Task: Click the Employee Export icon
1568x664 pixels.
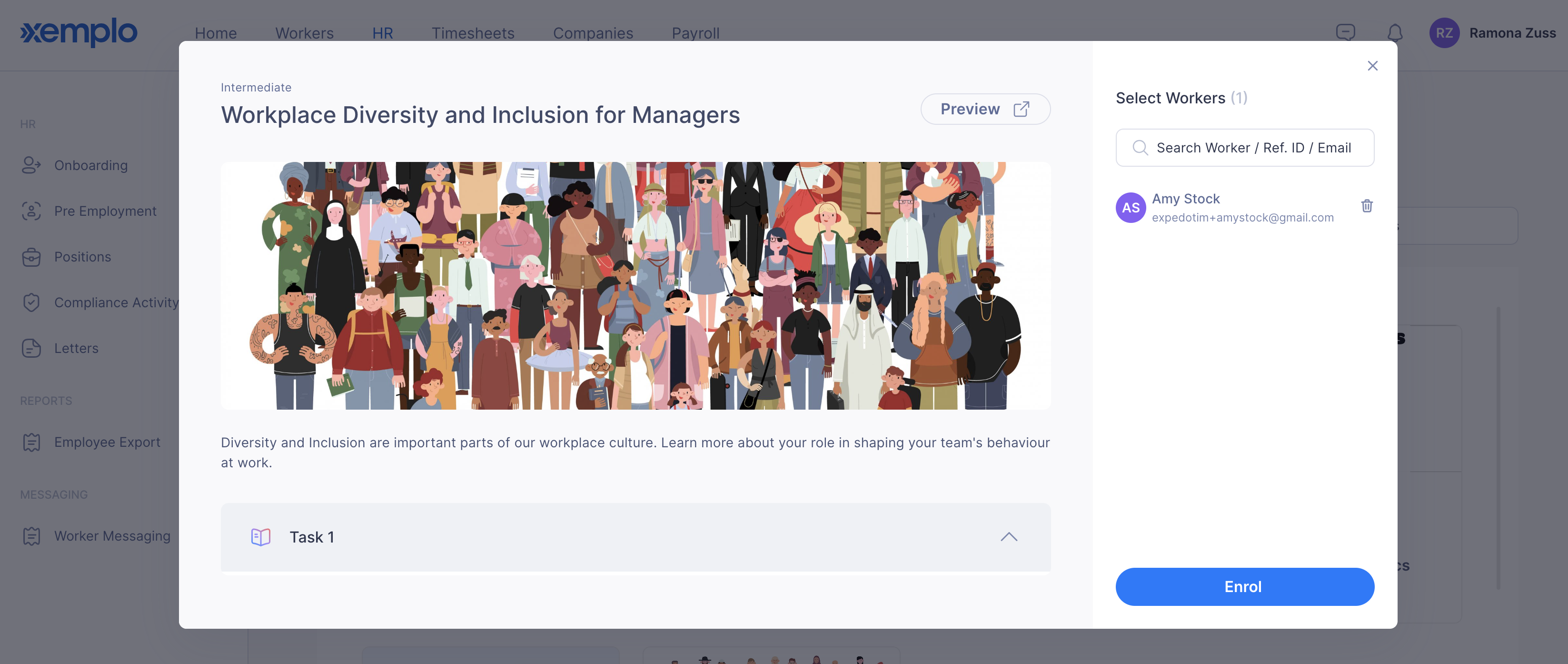Action: (31, 442)
